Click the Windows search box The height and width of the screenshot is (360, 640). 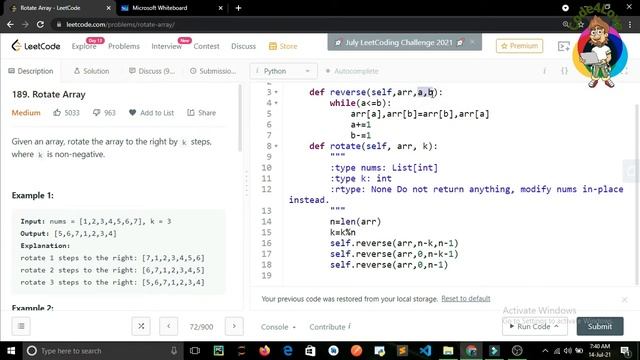pyautogui.click(x=102, y=351)
